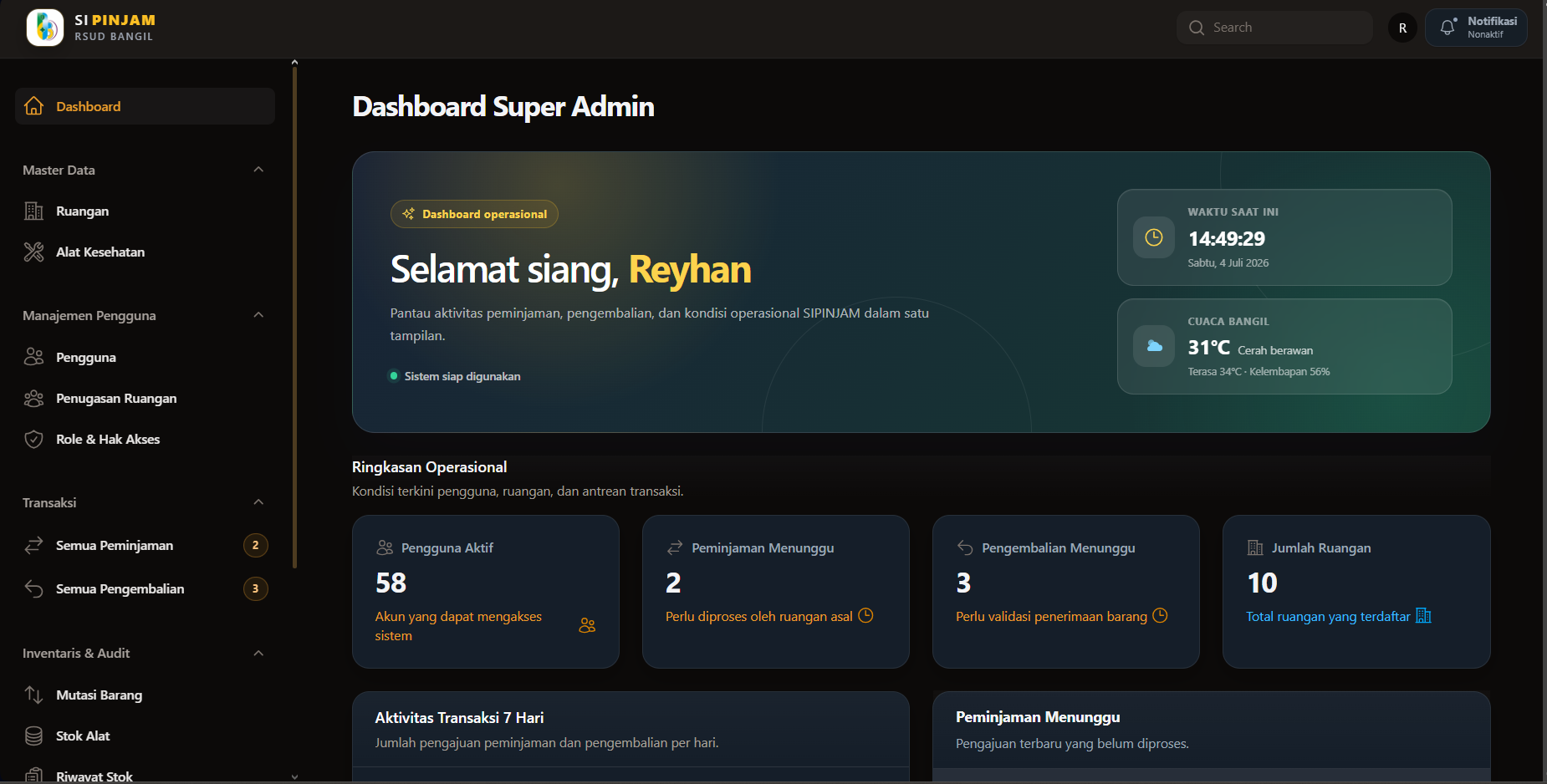Click the Ruangan building icon in sidebar
Screen dimensions: 1547x784
tap(33, 211)
